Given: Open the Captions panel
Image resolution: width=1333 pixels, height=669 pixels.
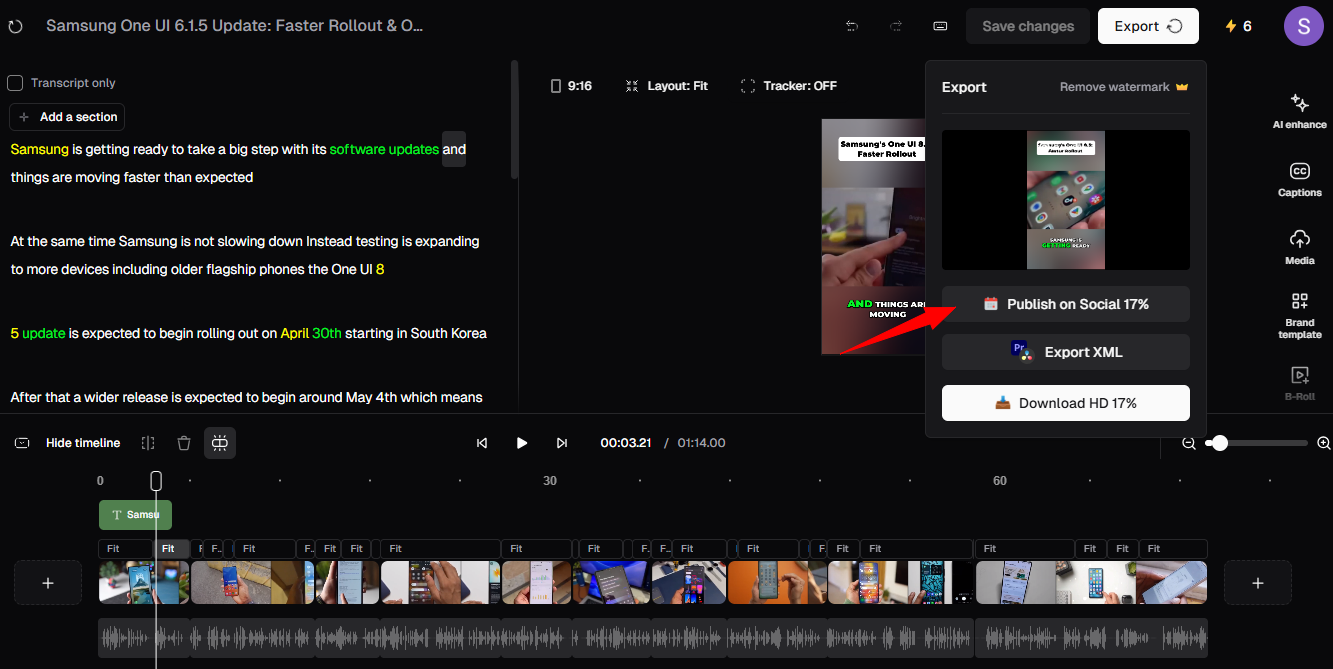Looking at the screenshot, I should click(x=1299, y=180).
